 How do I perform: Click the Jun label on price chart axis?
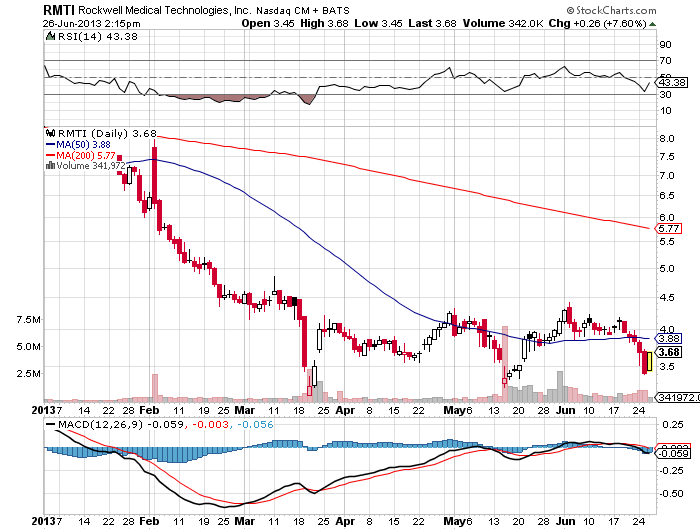pos(565,410)
